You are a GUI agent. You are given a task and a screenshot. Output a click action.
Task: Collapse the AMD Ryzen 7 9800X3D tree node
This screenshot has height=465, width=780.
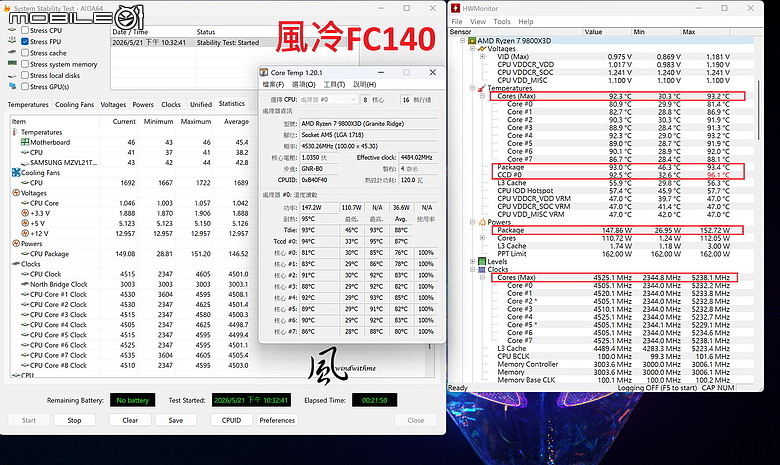pos(463,41)
